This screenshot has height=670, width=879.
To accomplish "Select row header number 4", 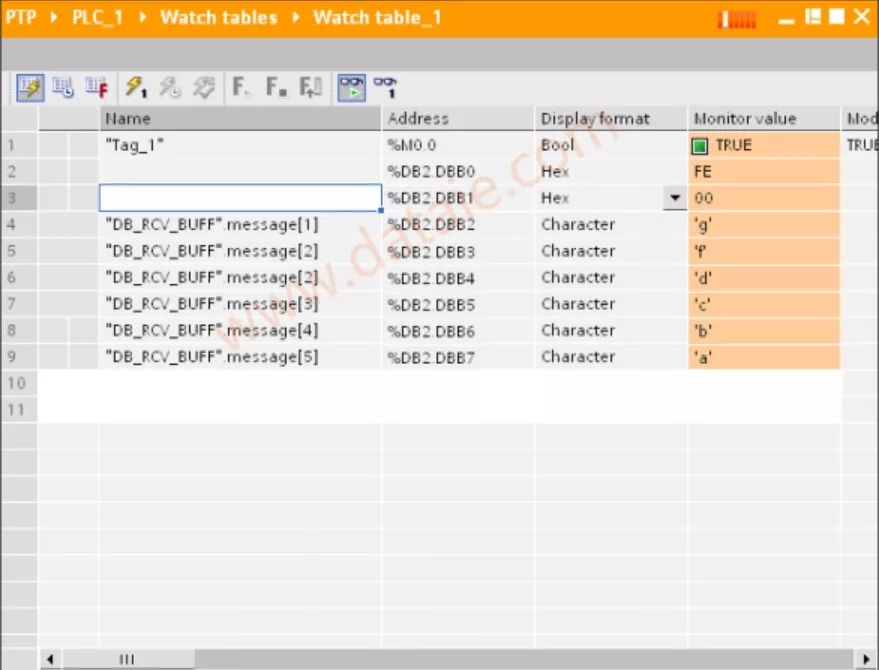I will [x=19, y=225].
